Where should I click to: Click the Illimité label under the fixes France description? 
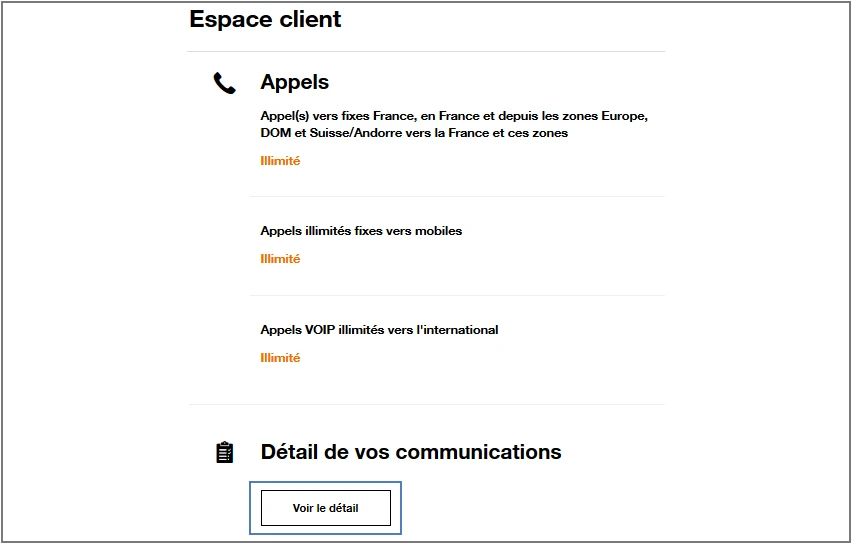click(280, 161)
